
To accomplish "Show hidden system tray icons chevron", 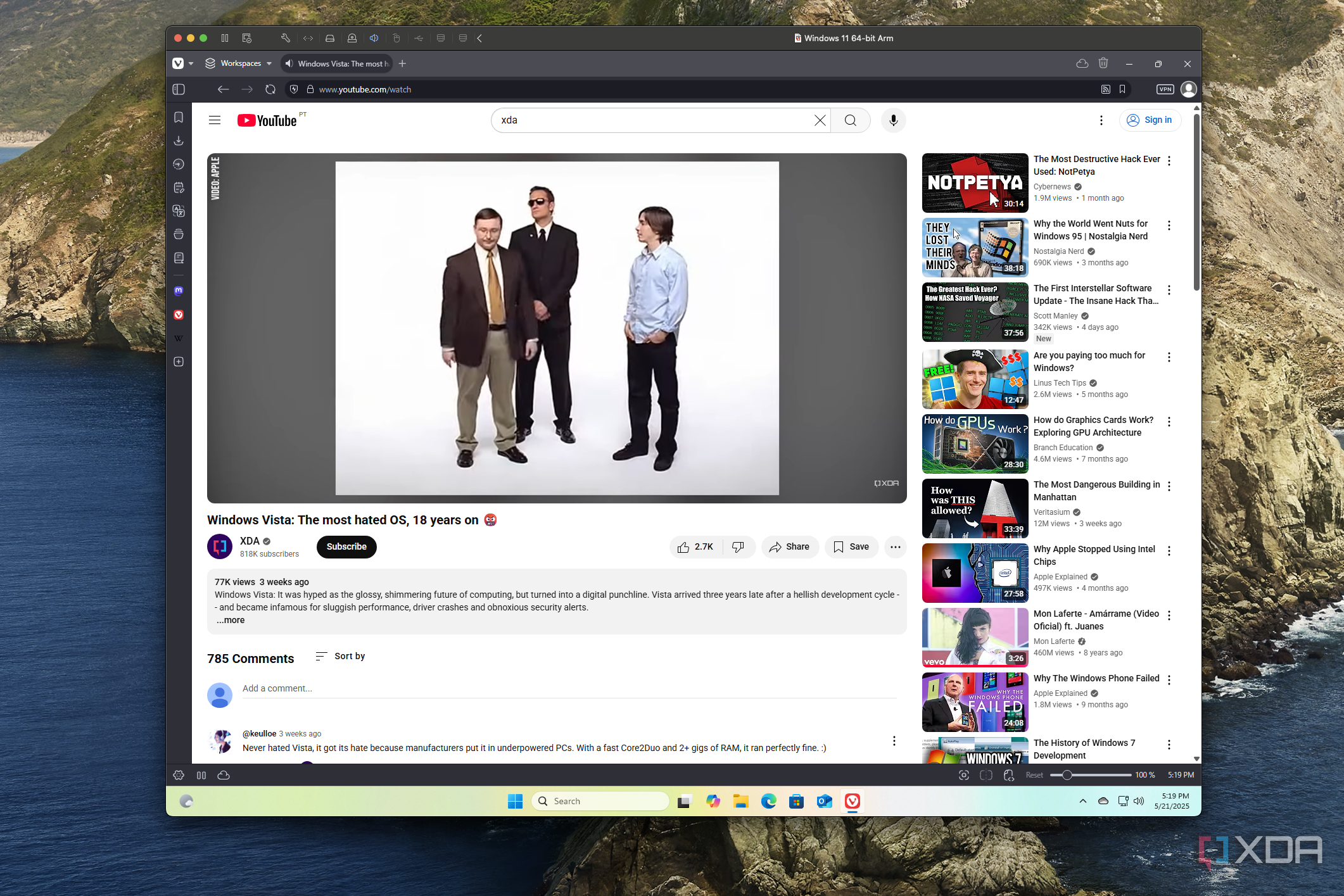I will coord(1083,801).
